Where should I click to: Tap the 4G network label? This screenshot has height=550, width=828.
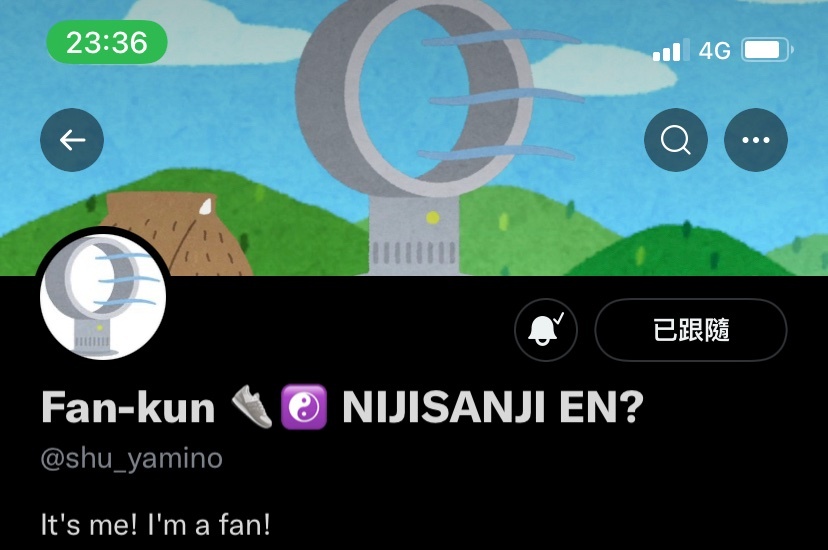pyautogui.click(x=714, y=51)
